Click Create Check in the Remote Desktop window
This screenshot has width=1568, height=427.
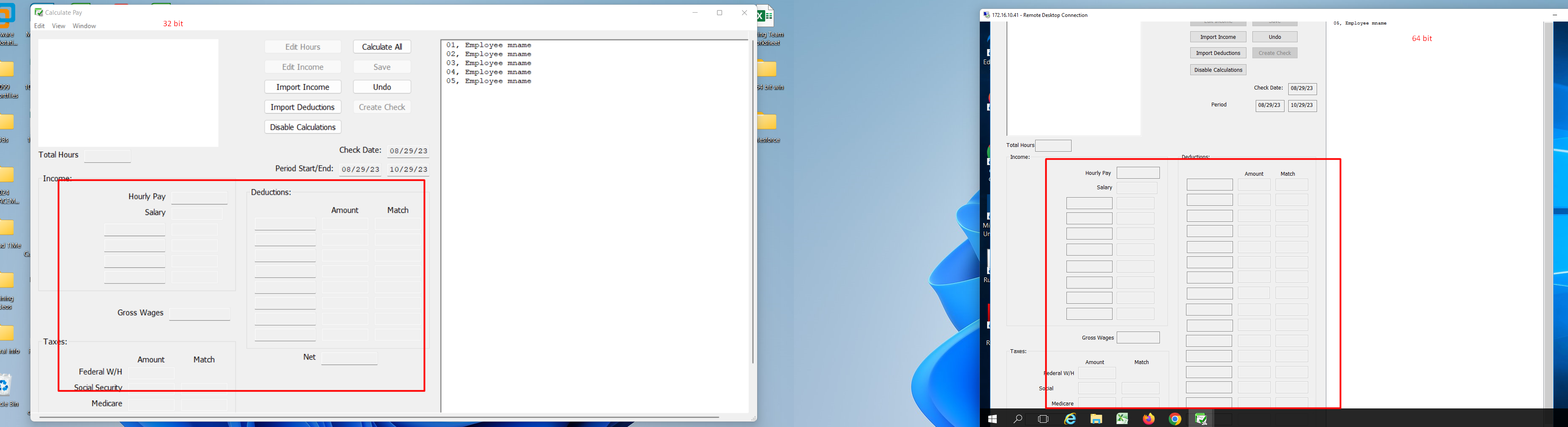pyautogui.click(x=1275, y=53)
